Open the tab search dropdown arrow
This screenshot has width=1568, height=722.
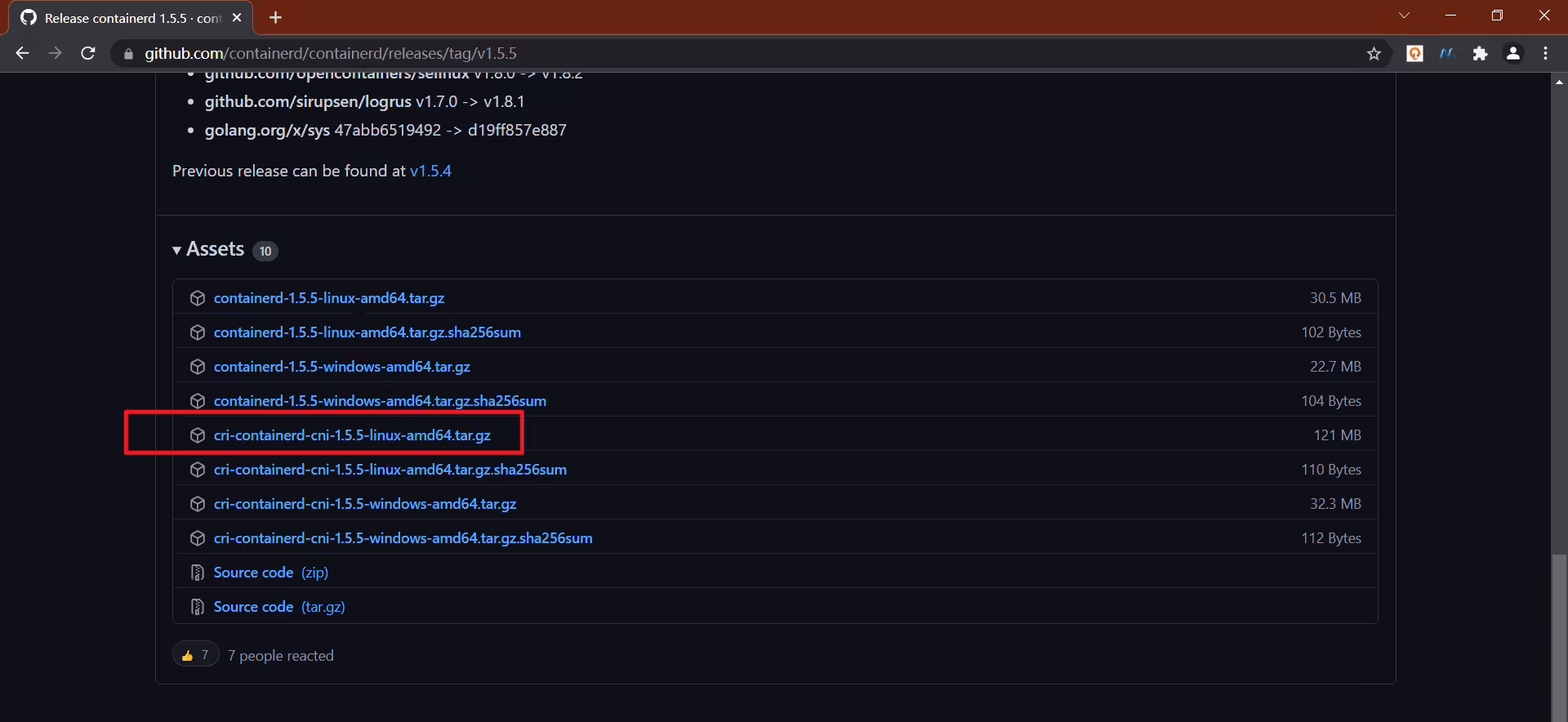[1404, 16]
